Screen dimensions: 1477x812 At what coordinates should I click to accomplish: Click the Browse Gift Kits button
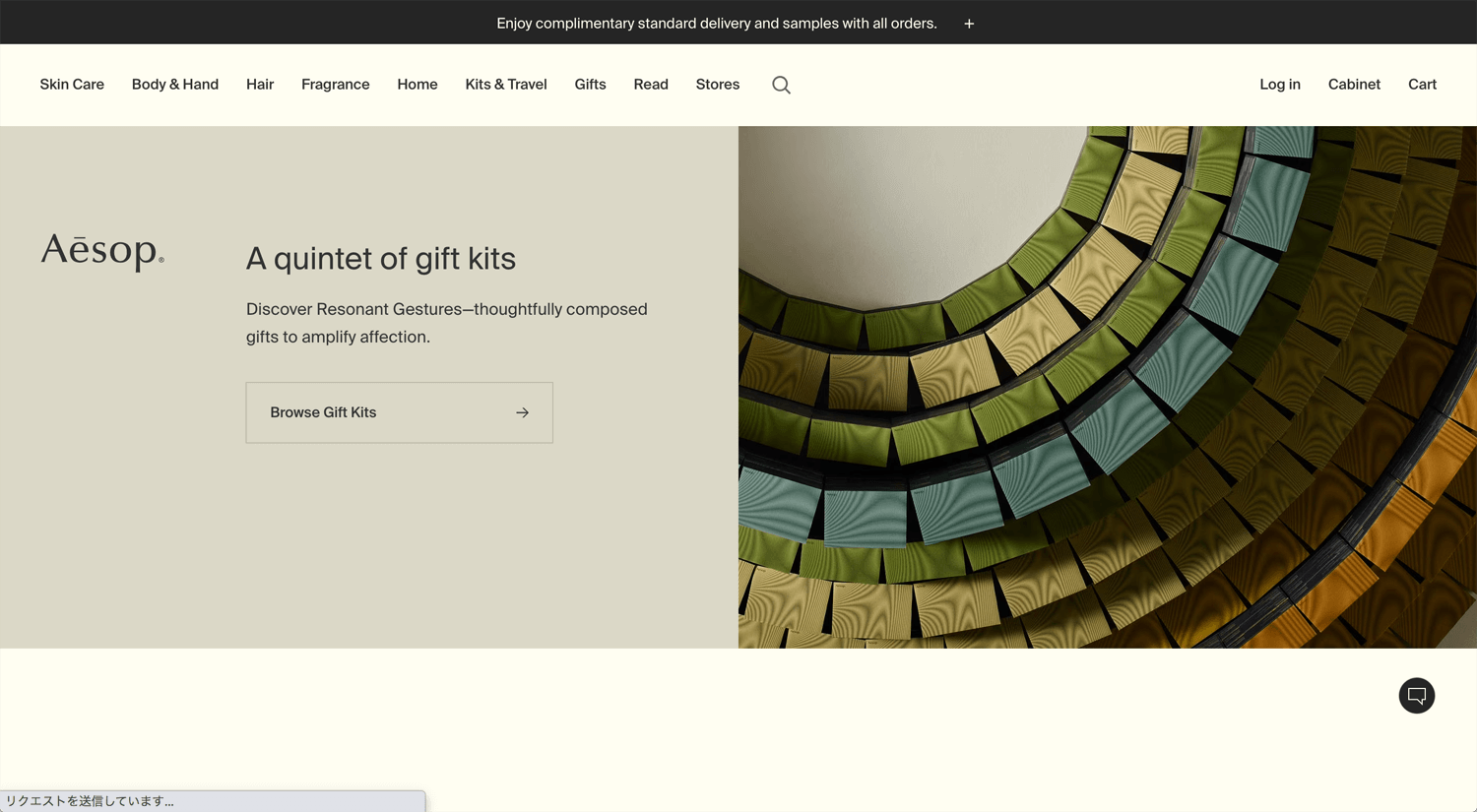[x=399, y=412]
